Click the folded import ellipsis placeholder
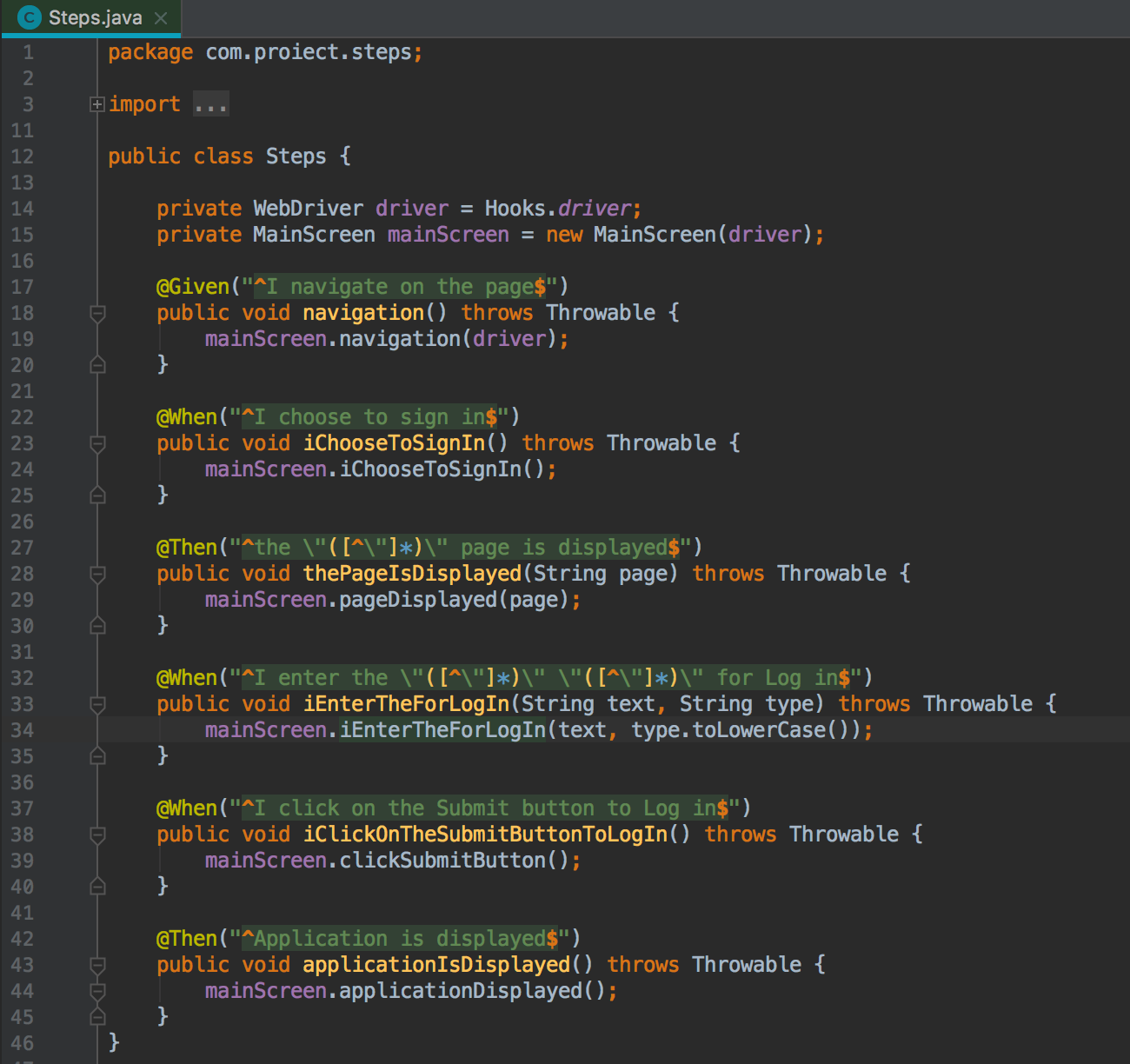The image size is (1130, 1064). pyautogui.click(x=210, y=105)
